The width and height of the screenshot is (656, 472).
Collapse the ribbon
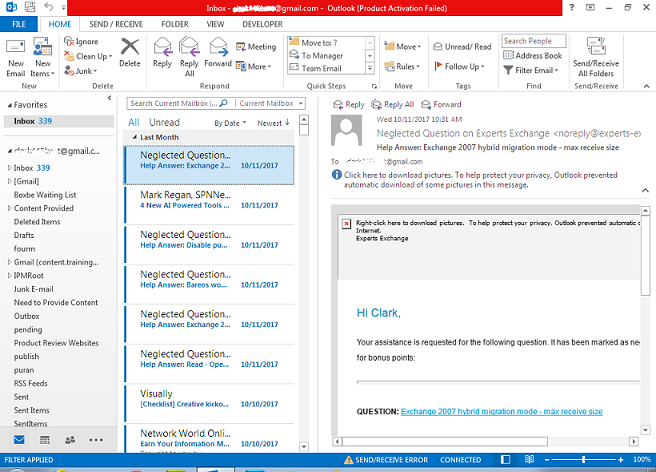[x=646, y=86]
